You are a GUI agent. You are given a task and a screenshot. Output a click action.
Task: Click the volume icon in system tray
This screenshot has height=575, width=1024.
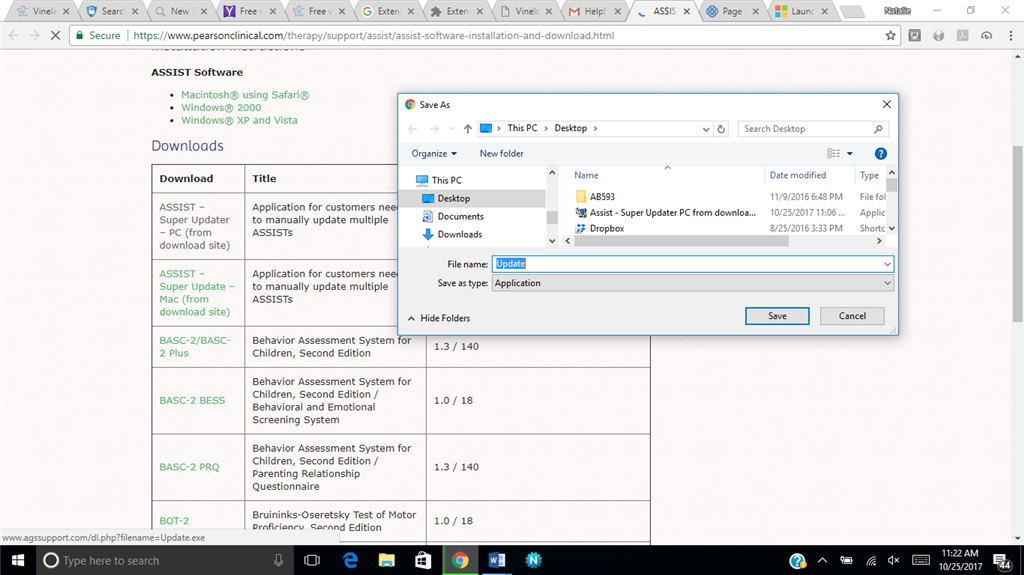tap(893, 561)
